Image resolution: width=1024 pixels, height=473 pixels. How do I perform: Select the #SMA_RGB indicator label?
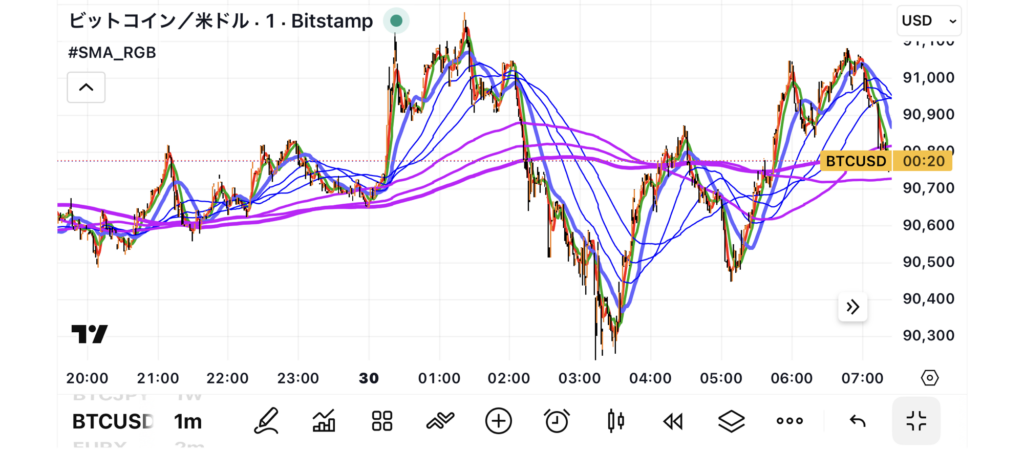tap(111, 52)
